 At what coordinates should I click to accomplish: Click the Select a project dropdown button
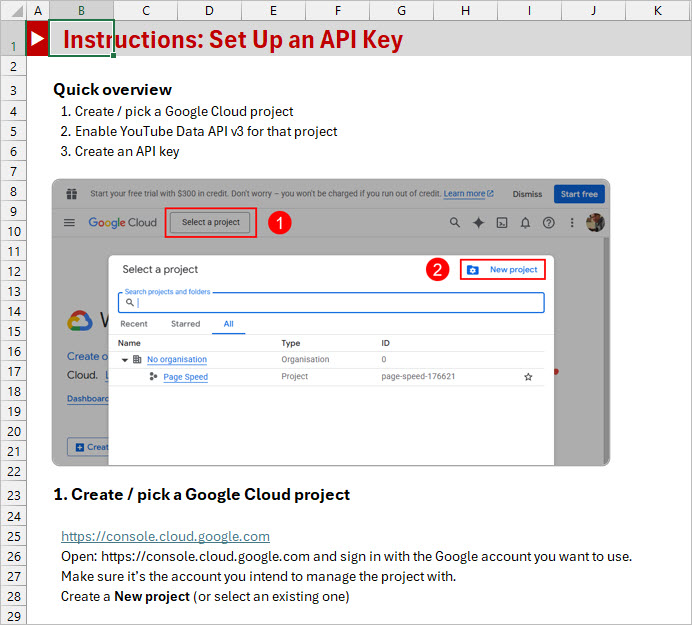[x=211, y=222]
